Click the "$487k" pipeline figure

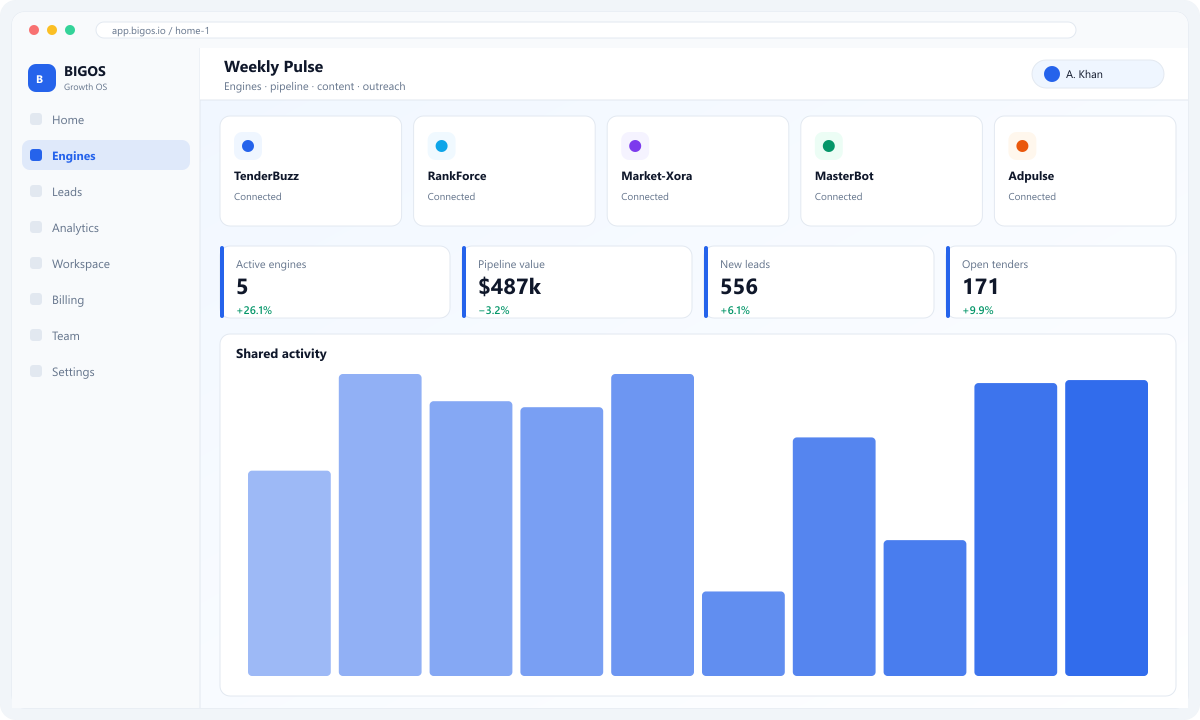[510, 287]
